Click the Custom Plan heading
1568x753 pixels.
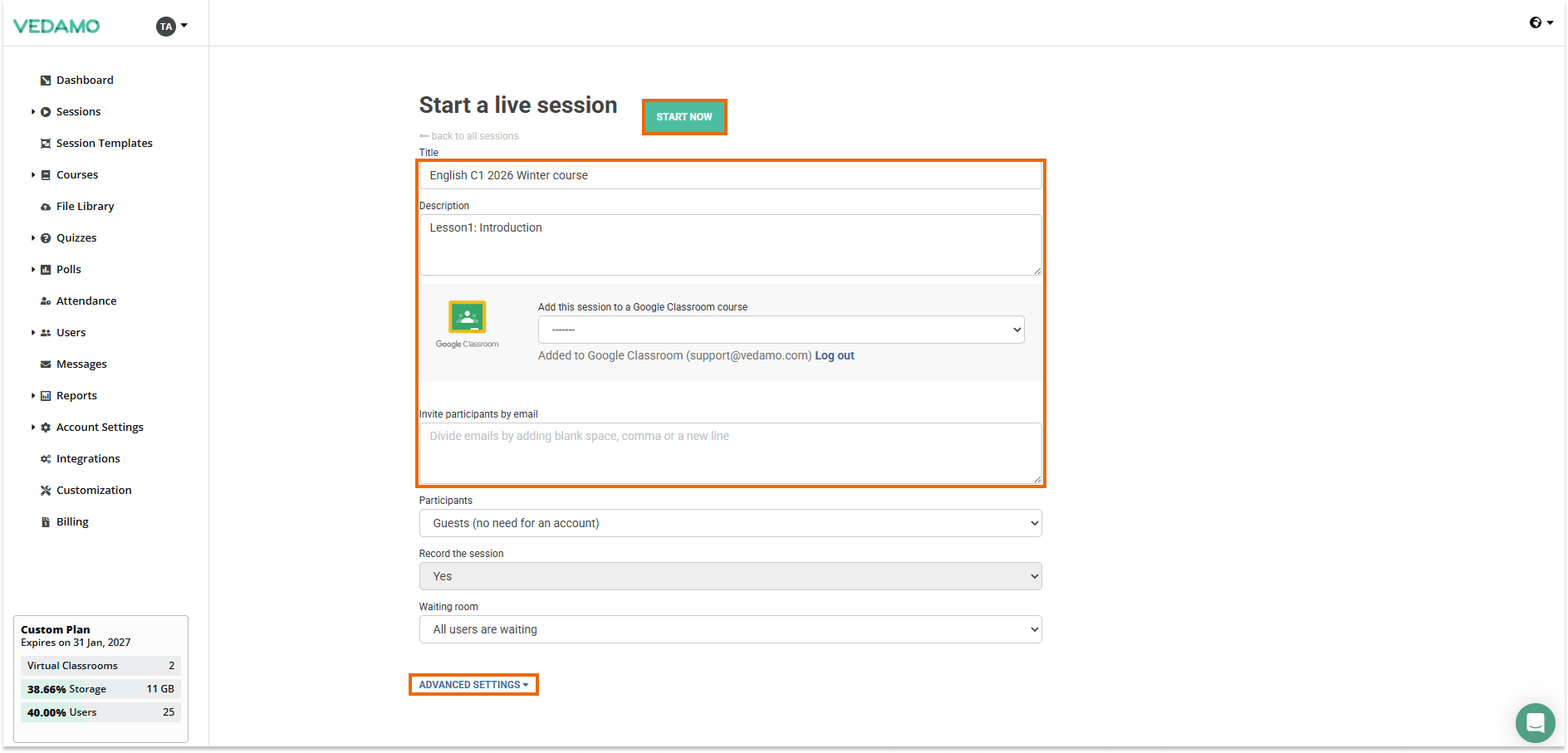click(56, 629)
